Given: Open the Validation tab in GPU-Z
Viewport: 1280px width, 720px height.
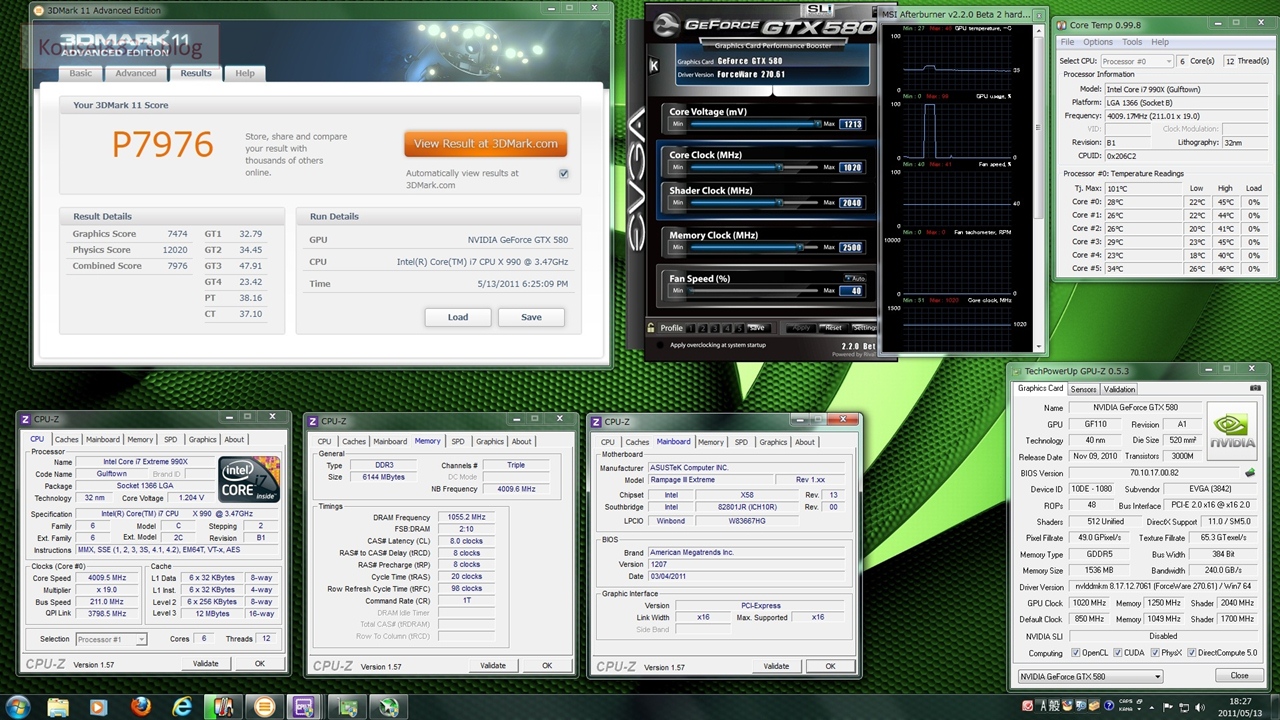Looking at the screenshot, I should [x=1119, y=389].
